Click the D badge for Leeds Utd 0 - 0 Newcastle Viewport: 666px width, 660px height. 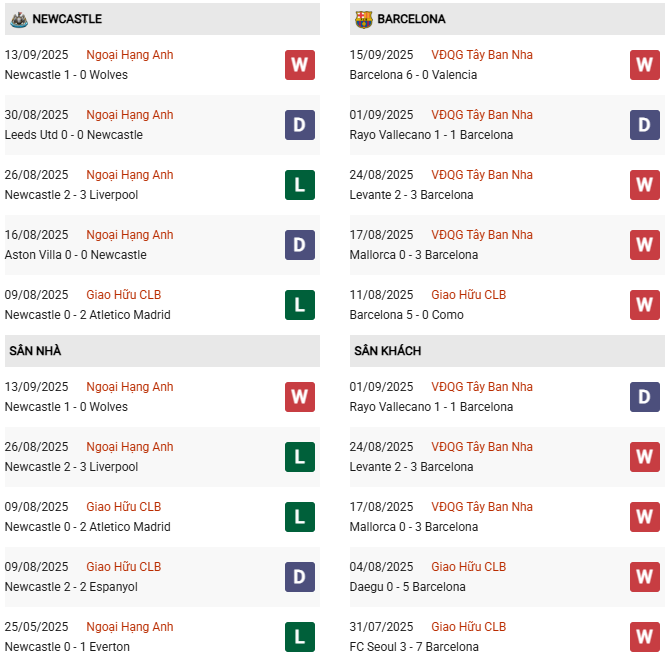tap(300, 125)
